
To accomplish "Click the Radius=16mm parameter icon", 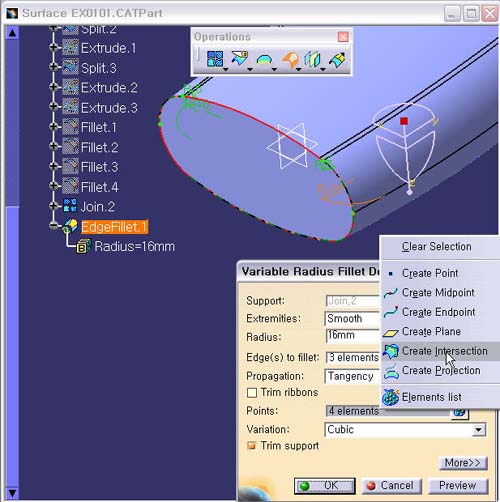I will pos(83,247).
